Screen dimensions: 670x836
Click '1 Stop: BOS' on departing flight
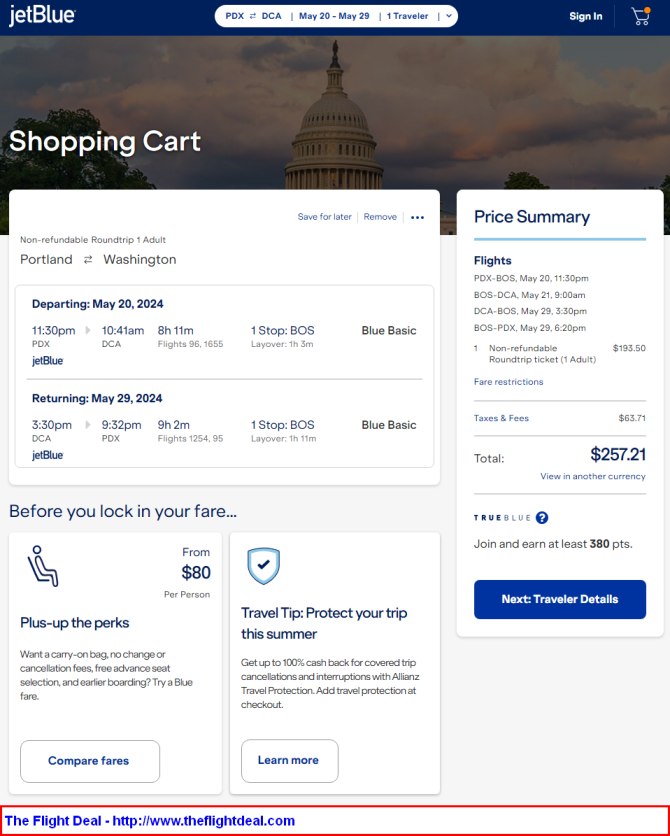pyautogui.click(x=282, y=331)
